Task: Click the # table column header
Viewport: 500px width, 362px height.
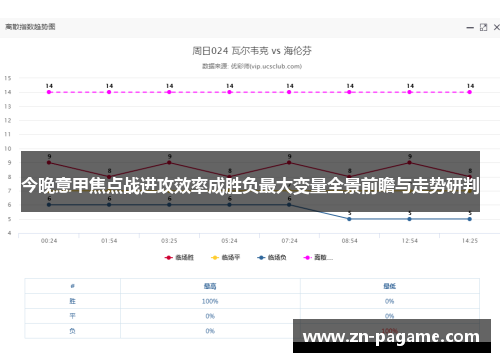Action: 72,286
